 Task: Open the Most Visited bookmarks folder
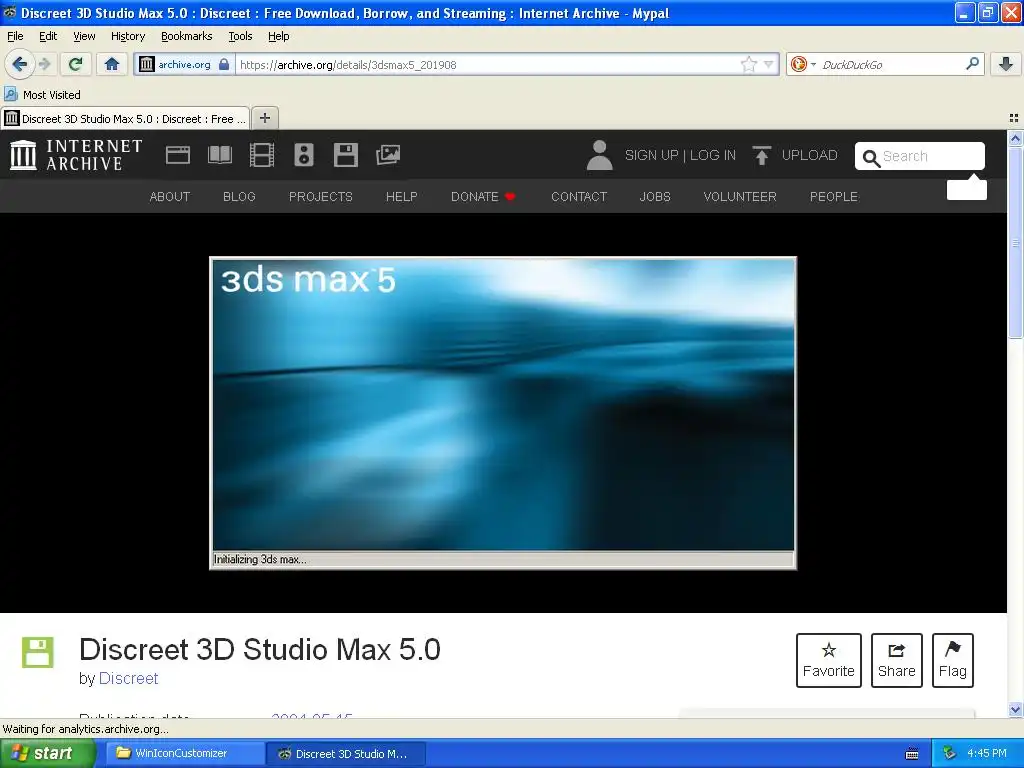(43, 95)
